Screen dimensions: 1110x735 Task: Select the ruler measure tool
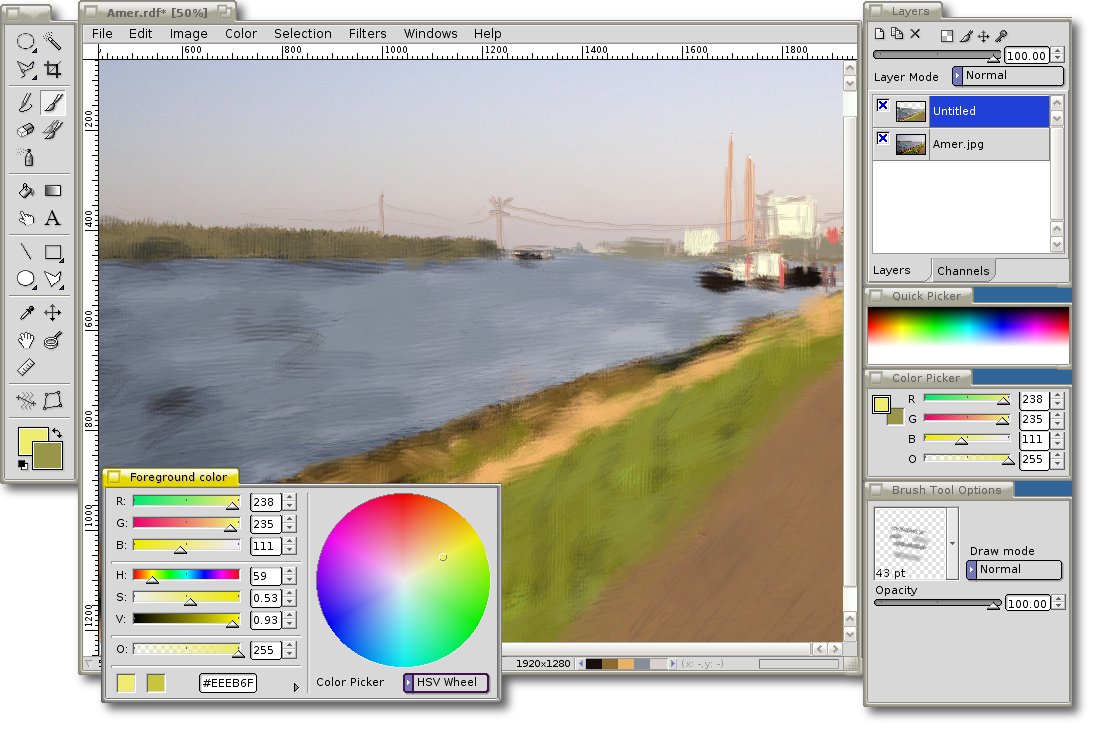click(25, 368)
